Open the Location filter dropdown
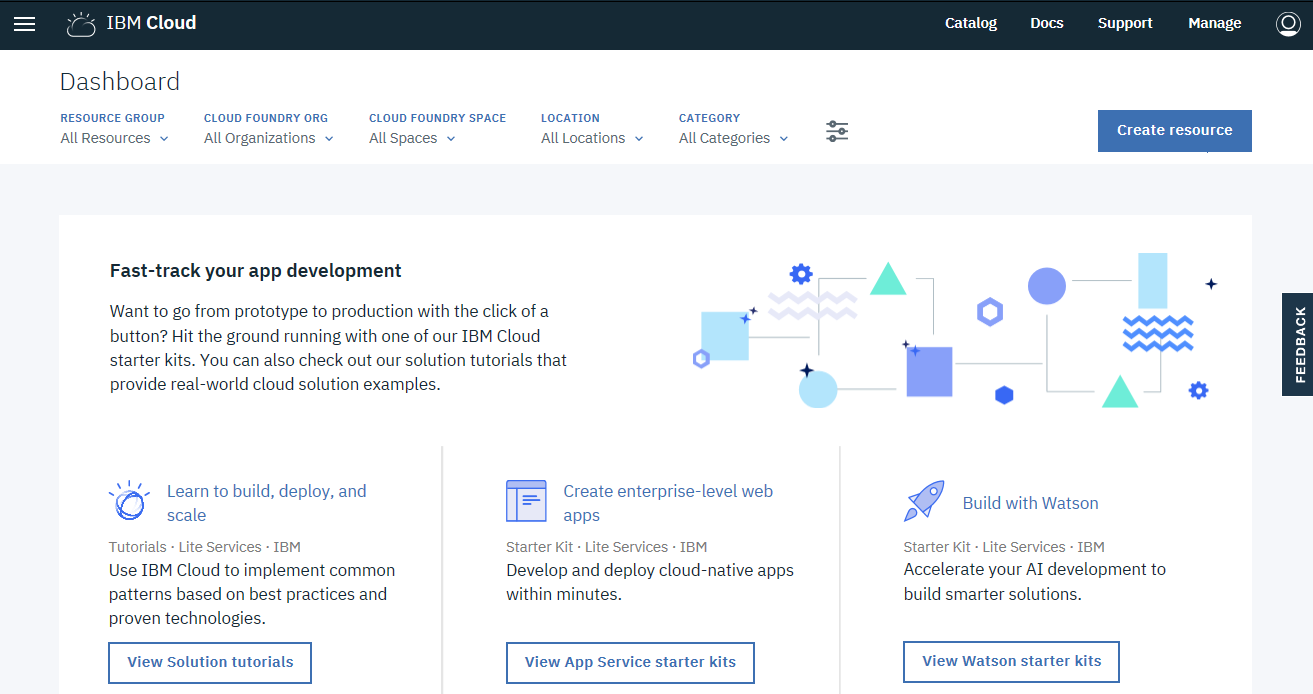The image size is (1313, 694). point(592,138)
